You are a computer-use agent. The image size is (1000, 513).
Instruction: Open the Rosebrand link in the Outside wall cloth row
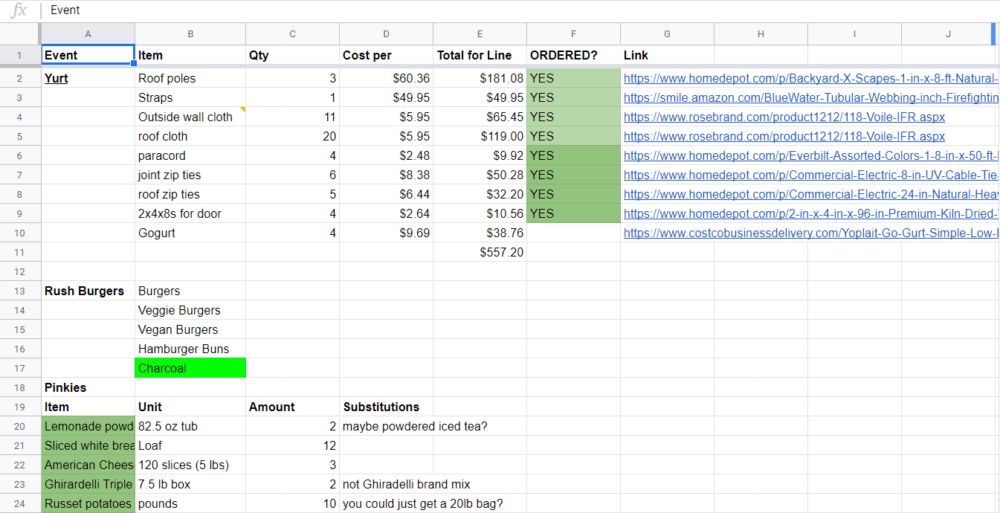tap(784, 117)
